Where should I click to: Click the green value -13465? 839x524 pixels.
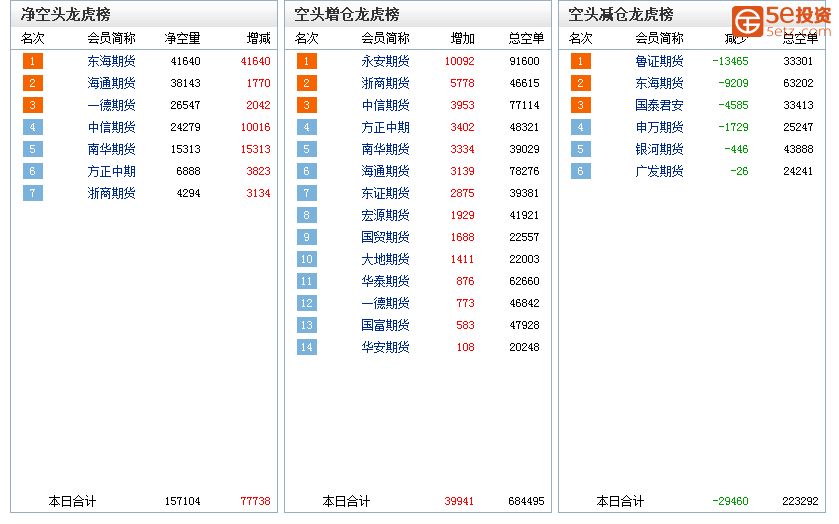(730, 61)
